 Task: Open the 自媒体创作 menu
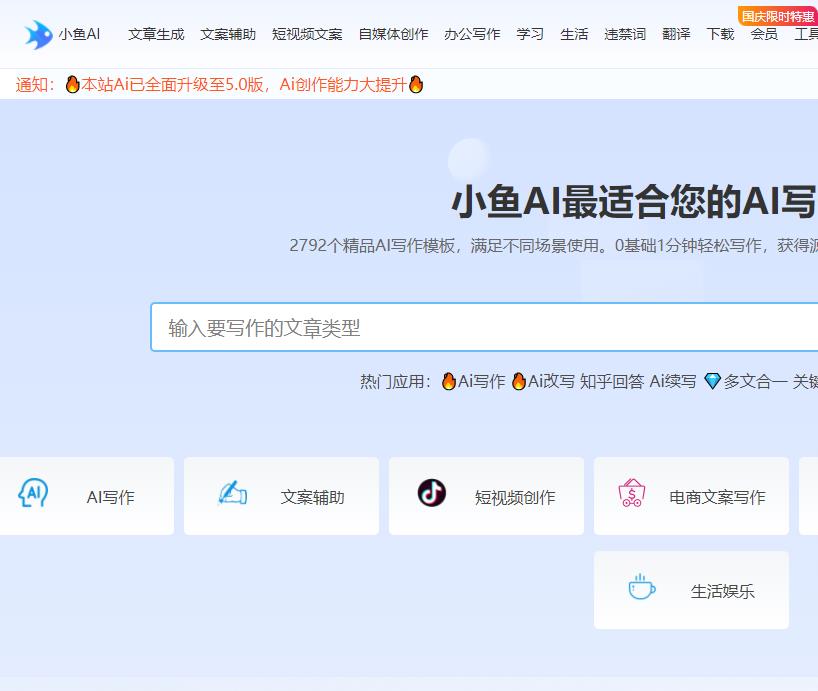tap(393, 34)
